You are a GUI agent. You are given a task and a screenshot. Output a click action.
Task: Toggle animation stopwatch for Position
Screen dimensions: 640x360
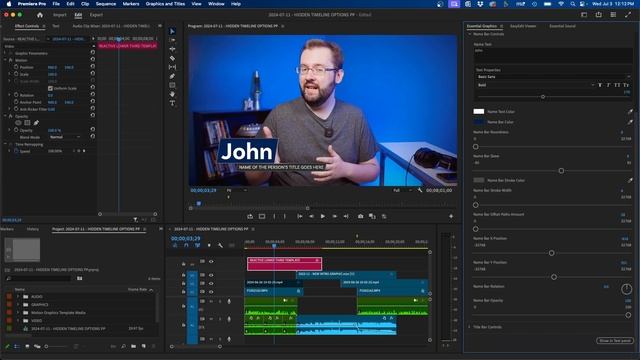tap(16, 67)
